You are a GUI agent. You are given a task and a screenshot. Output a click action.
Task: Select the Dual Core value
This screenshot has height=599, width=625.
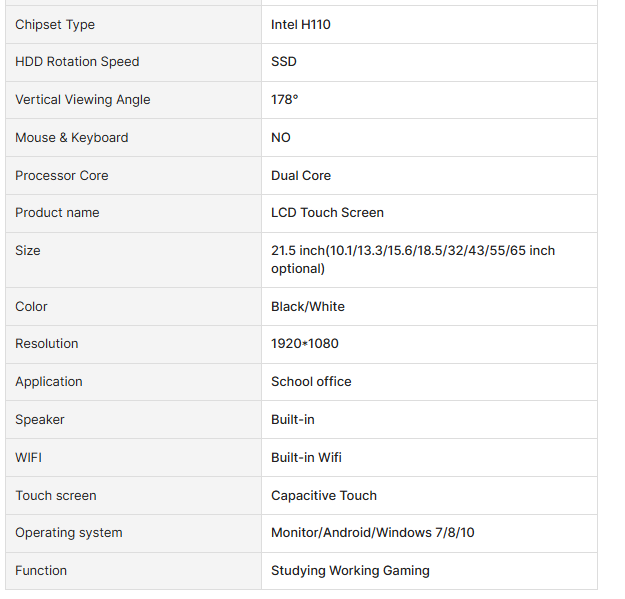point(301,176)
